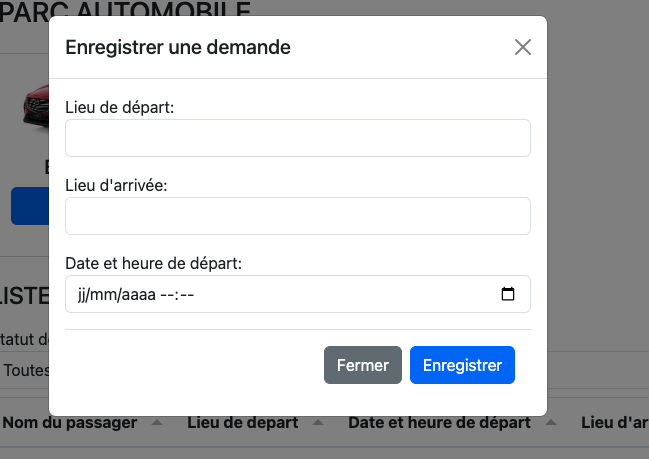The width and height of the screenshot is (649, 459).
Task: Click the Lieu d'arrivée text field
Action: pos(298,216)
